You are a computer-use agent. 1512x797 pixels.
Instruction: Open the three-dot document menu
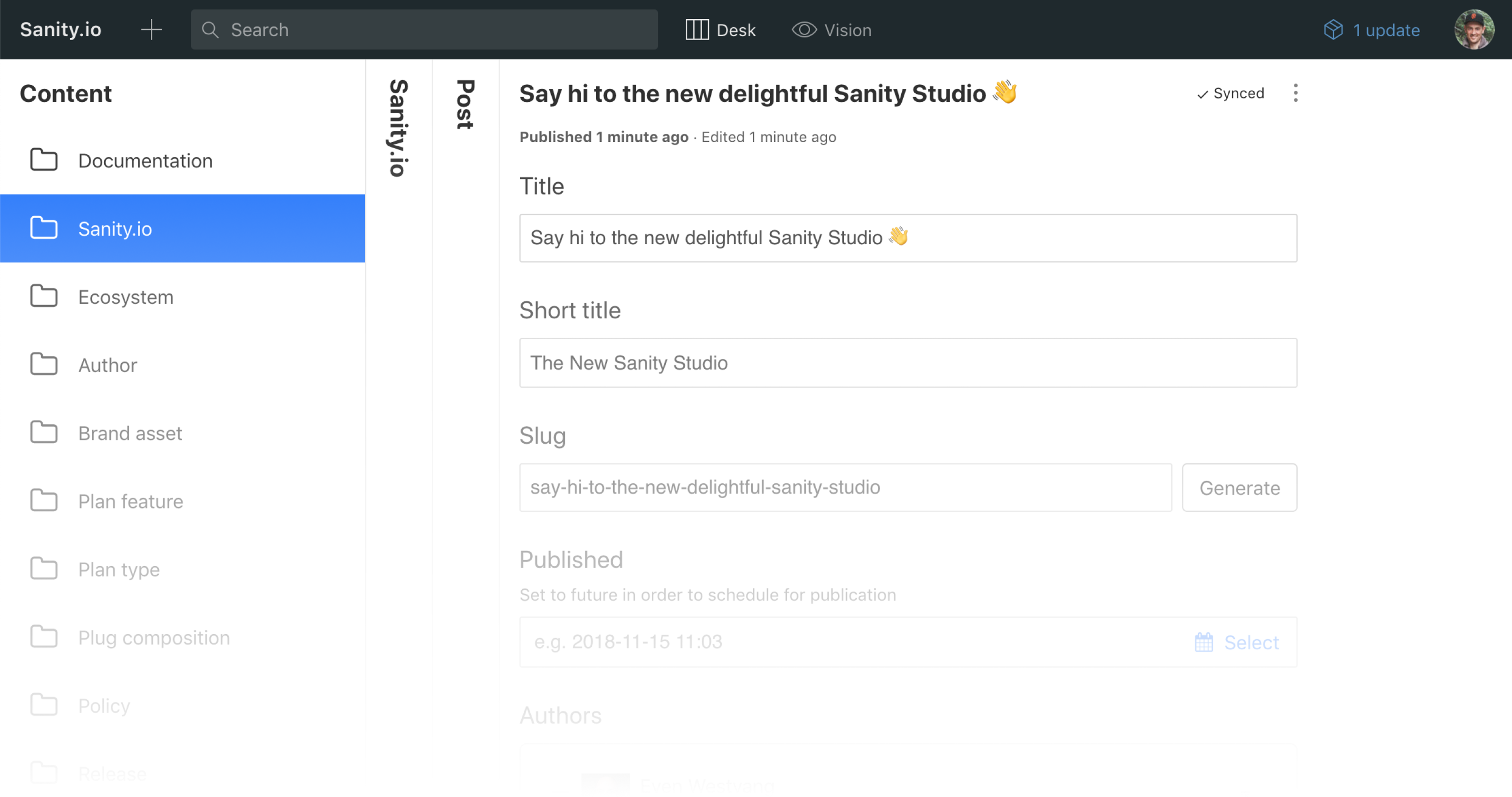click(x=1295, y=93)
